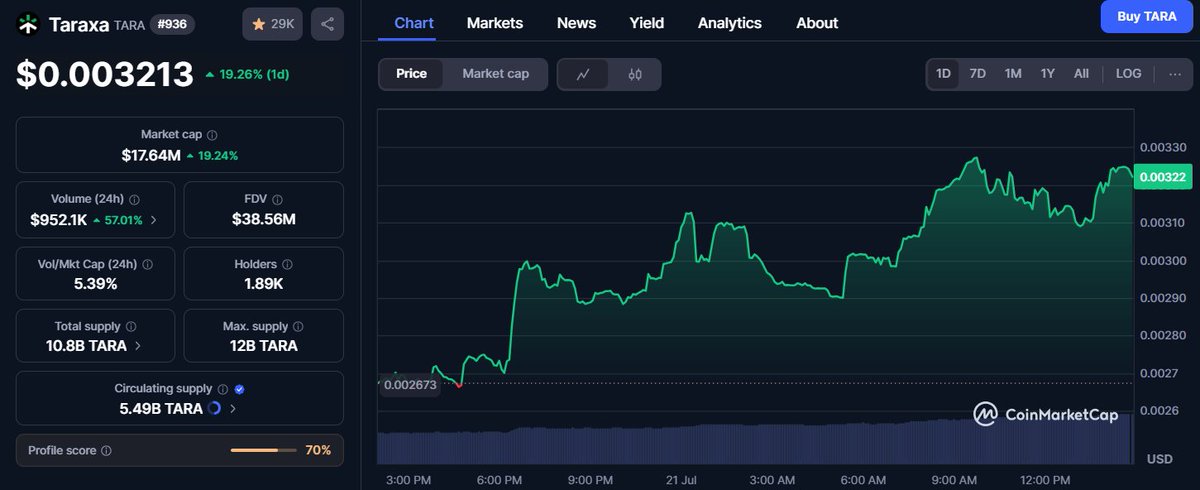
Task: Select All time range
Action: (x=1081, y=74)
